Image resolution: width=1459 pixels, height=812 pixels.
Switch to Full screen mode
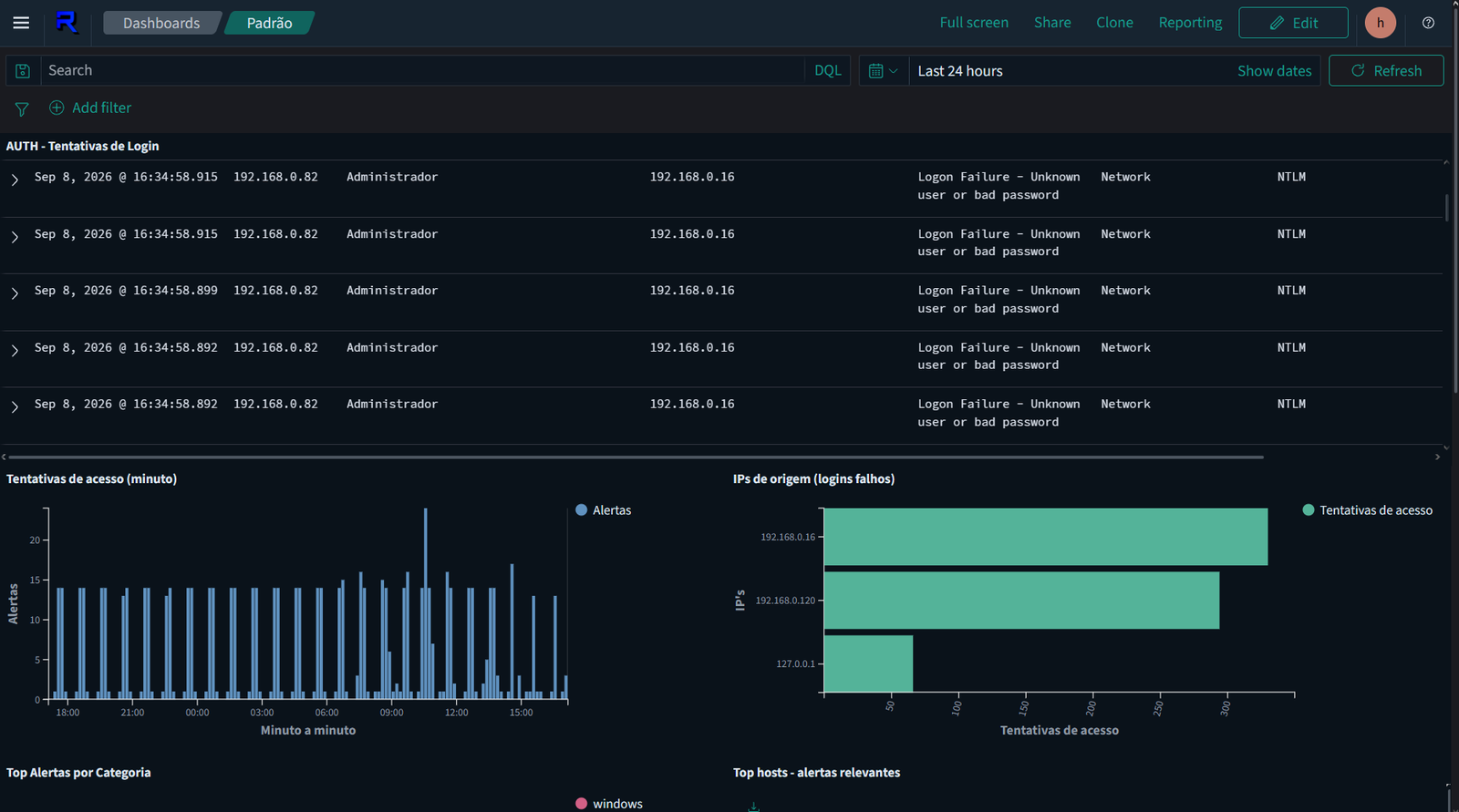pyautogui.click(x=974, y=23)
